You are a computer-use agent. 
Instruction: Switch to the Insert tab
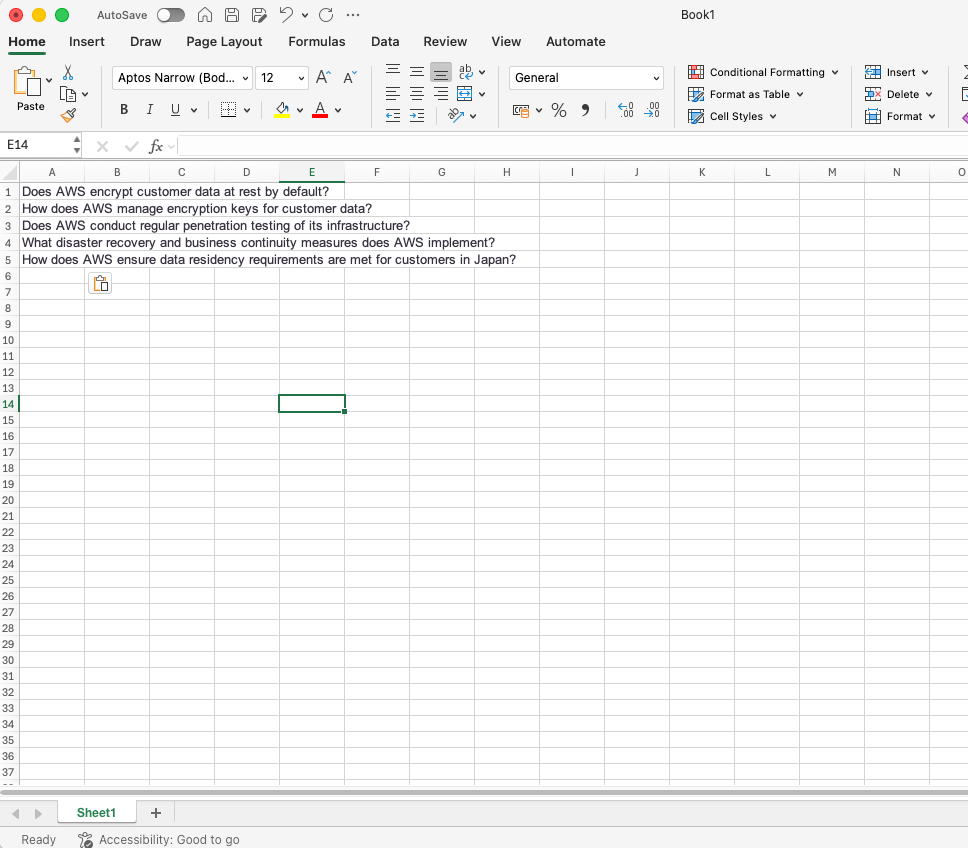pos(86,41)
